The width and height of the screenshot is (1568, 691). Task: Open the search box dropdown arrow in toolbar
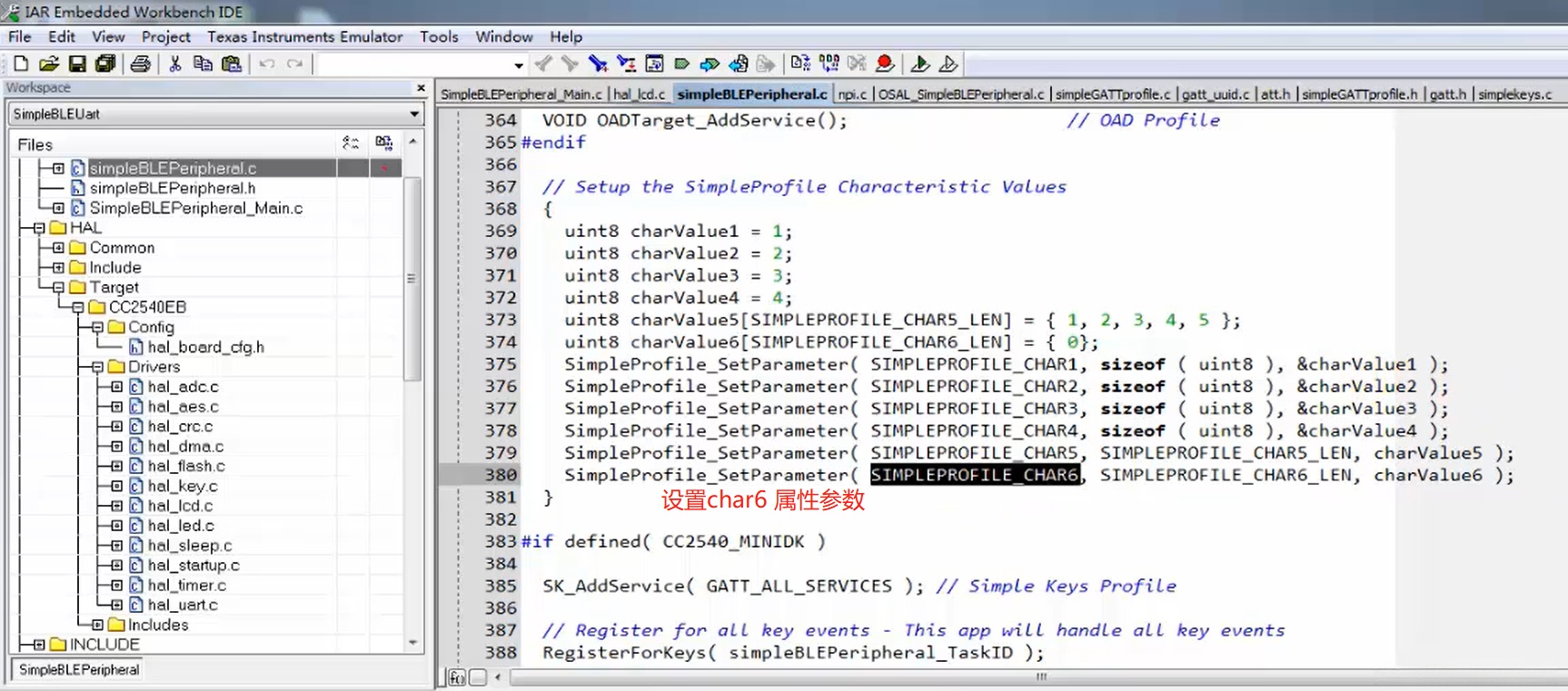tap(519, 64)
